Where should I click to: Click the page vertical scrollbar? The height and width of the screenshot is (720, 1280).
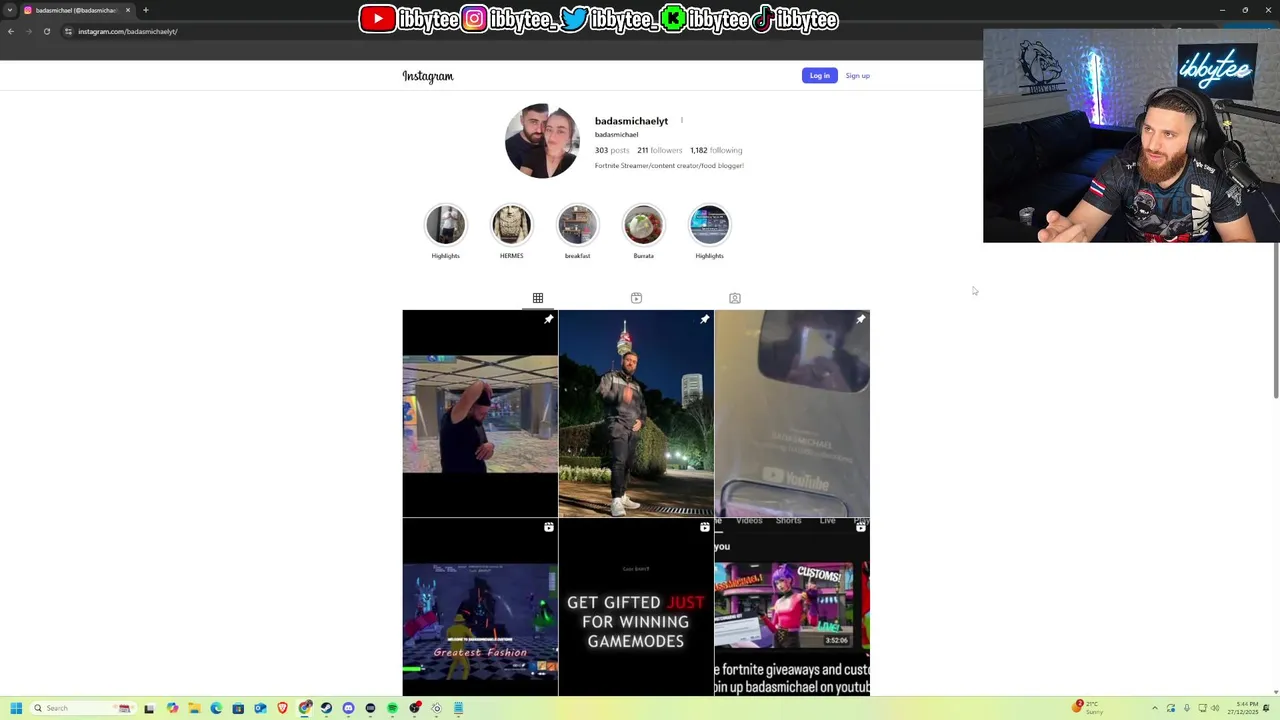coord(1276,320)
